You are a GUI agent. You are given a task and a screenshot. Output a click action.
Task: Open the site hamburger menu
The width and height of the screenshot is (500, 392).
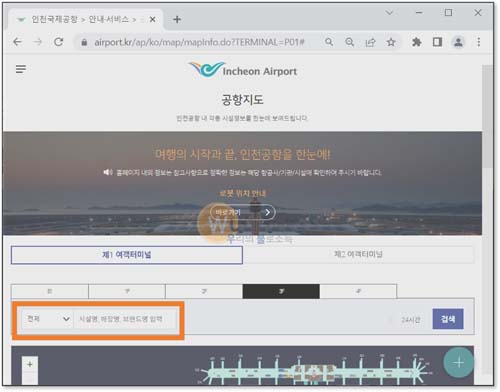21,69
